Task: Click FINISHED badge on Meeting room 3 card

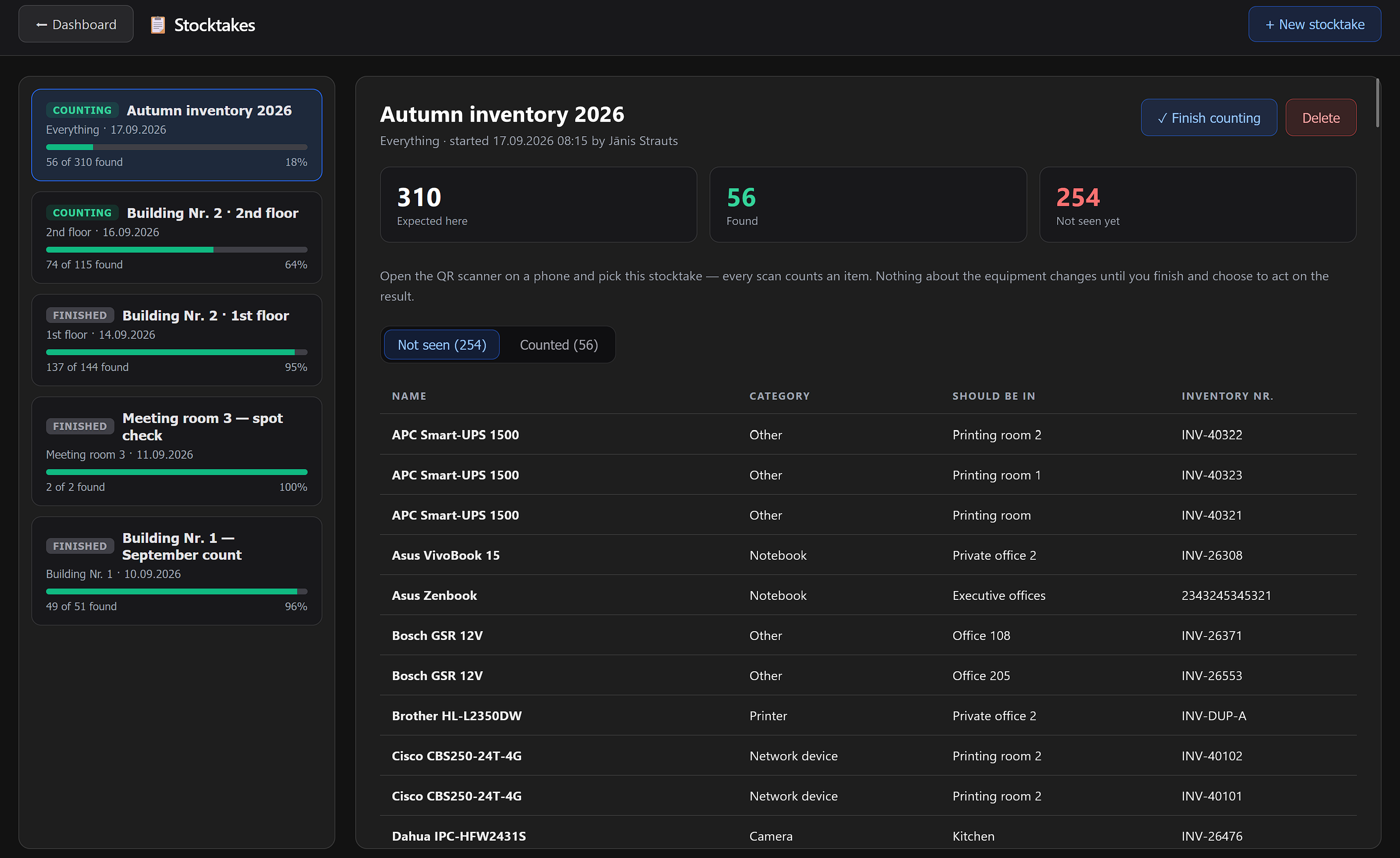Action: 80,426
